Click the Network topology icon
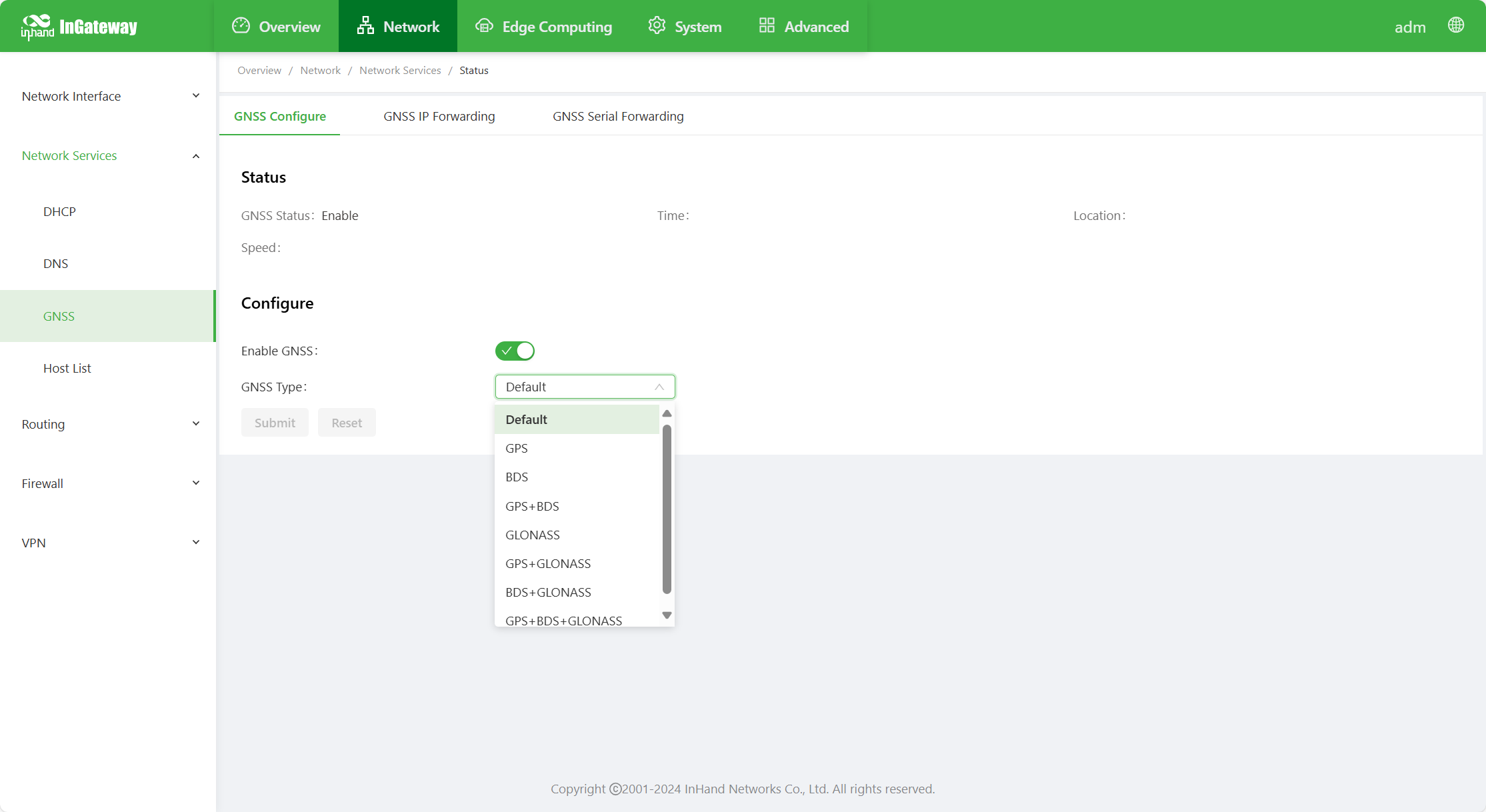 pos(365,26)
